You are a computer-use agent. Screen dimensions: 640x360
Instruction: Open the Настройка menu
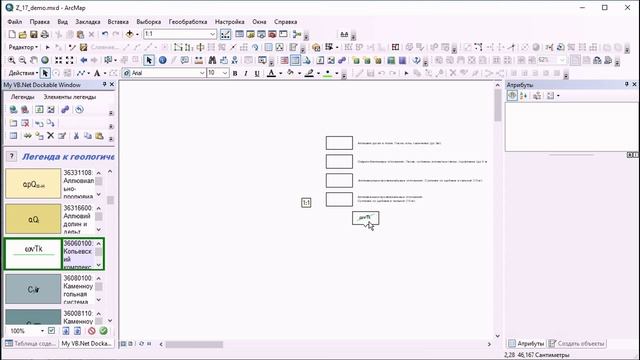tap(229, 22)
